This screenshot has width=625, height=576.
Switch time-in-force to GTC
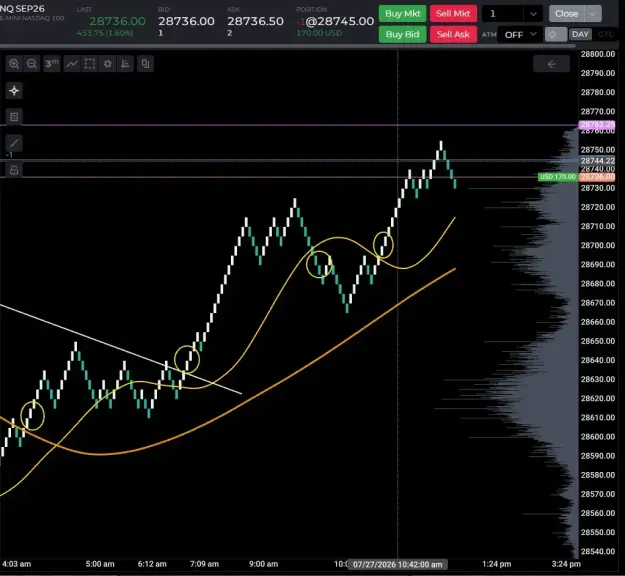(x=605, y=34)
